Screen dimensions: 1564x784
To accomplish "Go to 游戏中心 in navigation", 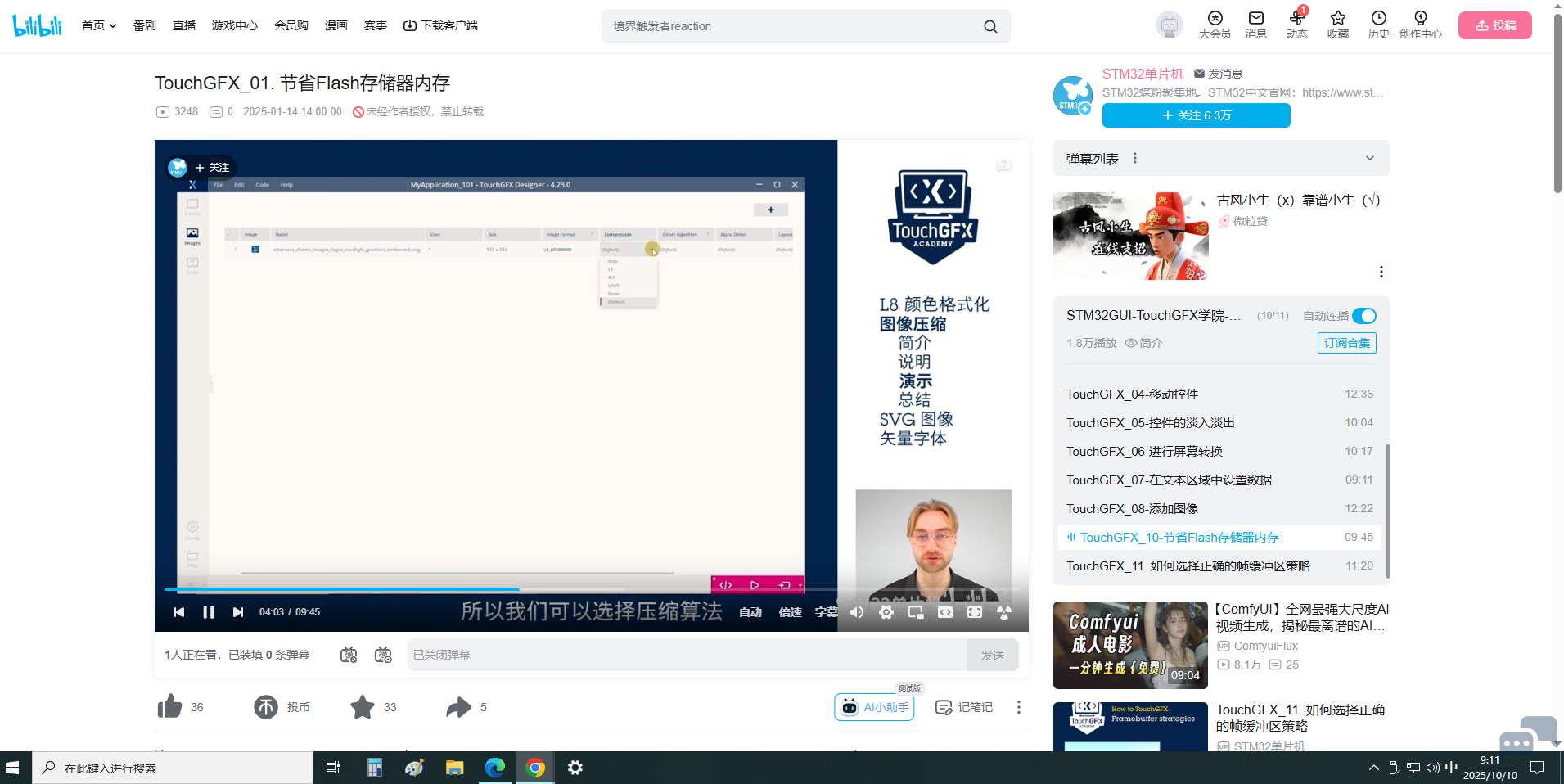I will pos(235,25).
